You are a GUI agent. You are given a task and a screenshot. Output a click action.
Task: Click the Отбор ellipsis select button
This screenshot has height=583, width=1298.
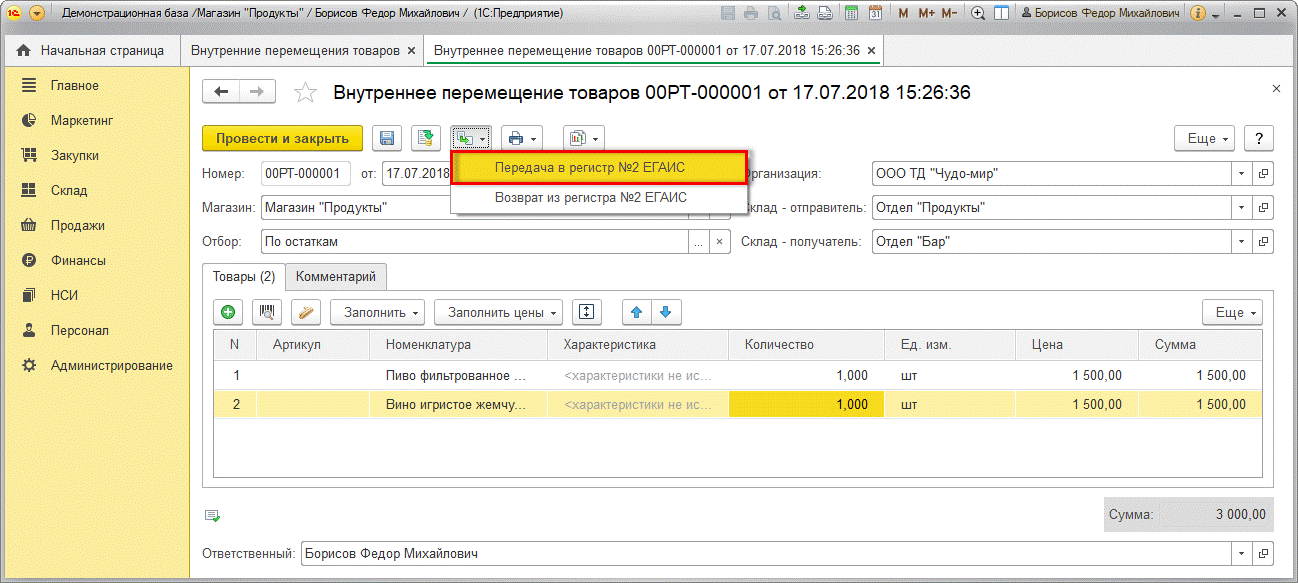coord(698,242)
